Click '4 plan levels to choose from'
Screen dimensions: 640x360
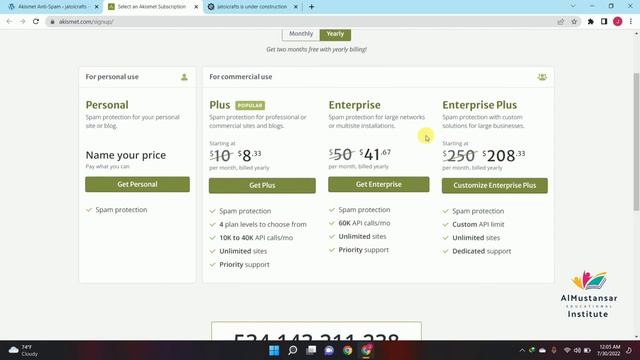click(263, 224)
